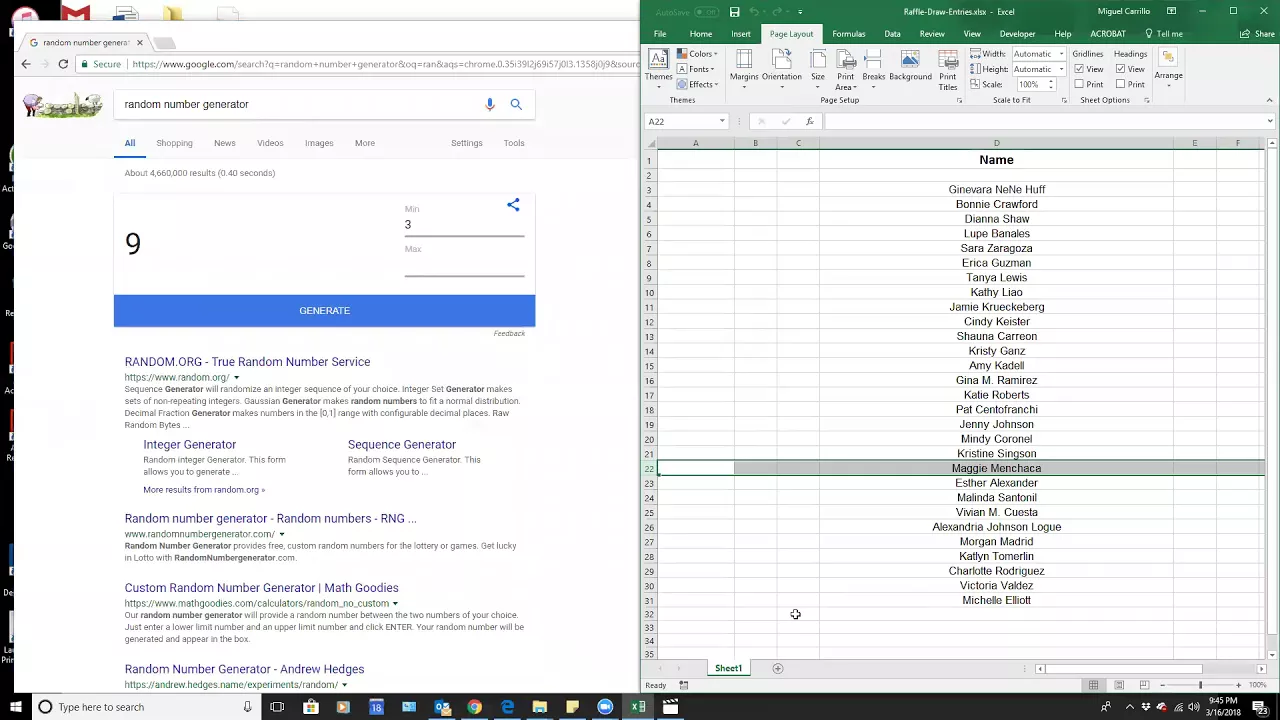Switch to Page Break Preview view icon
Viewport: 1280px width, 720px height.
pyautogui.click(x=1144, y=685)
